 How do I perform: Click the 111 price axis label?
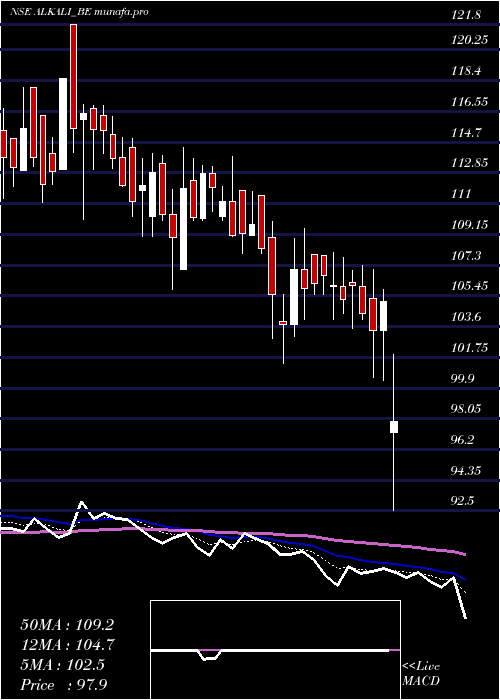pos(461,194)
